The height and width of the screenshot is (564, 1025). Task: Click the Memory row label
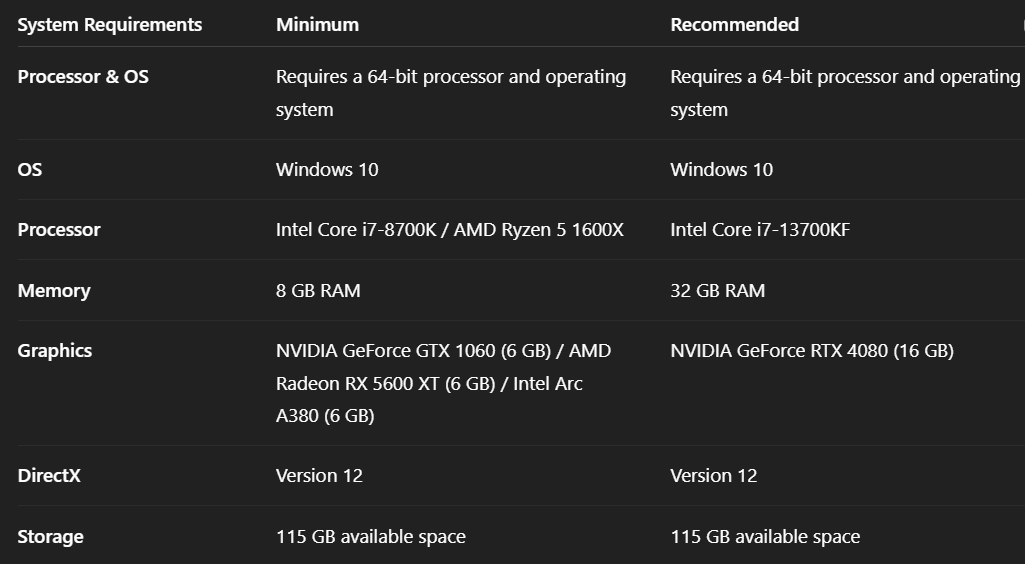(54, 291)
